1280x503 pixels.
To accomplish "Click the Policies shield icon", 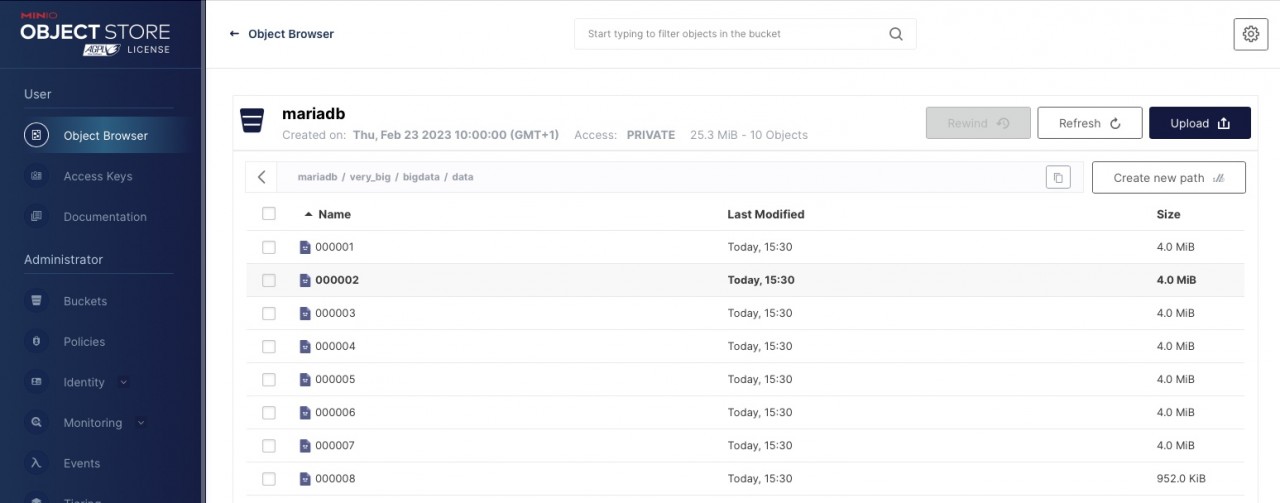I will point(36,341).
